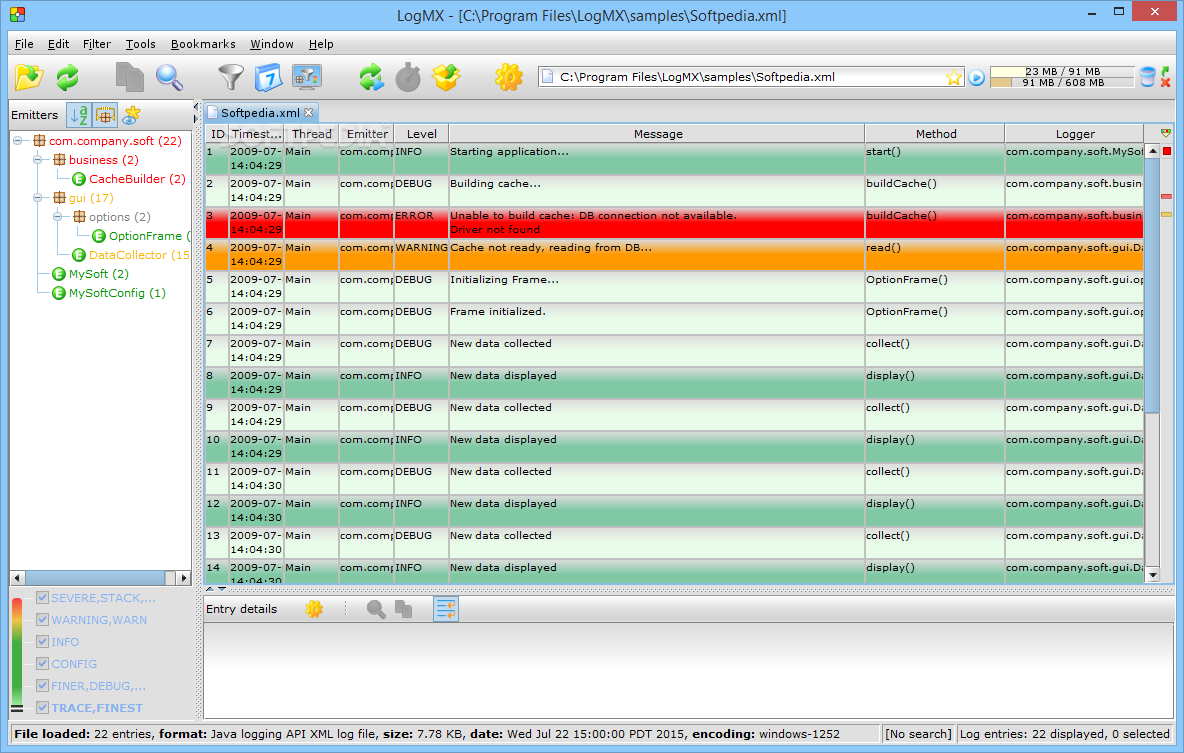This screenshot has width=1184, height=753.
Task: Select the 'Unable to build cache' error row
Action: pos(674,223)
